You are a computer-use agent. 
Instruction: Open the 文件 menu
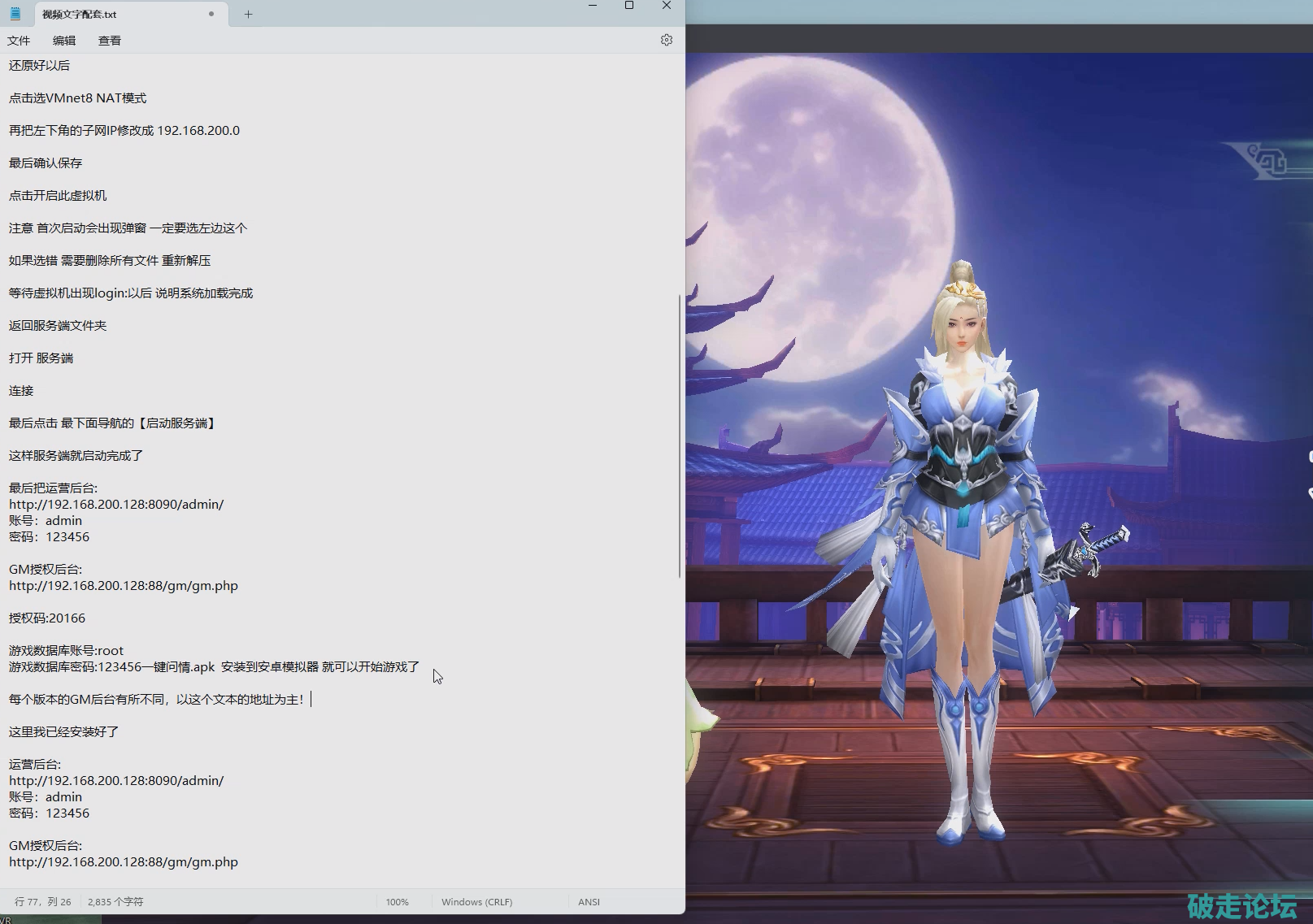pos(19,41)
